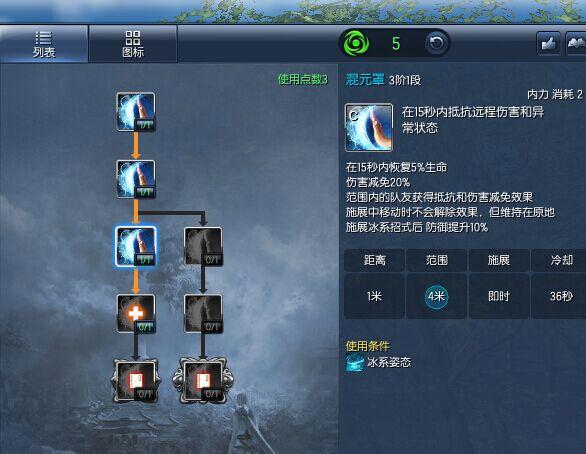
Task: Click the 即时 cast time cell
Action: (499, 296)
